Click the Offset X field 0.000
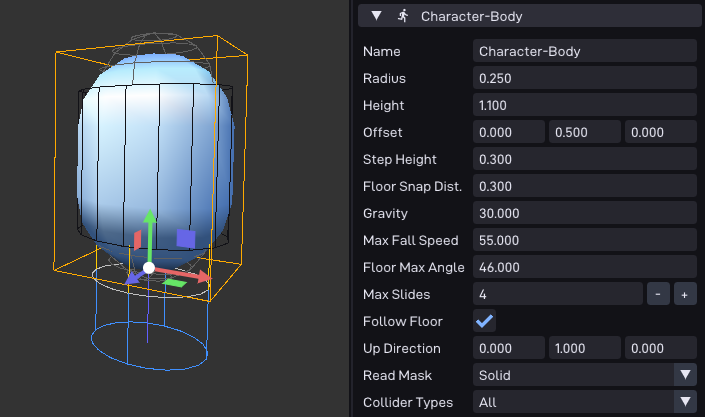Viewport: 705px width, 417px height. (x=509, y=132)
